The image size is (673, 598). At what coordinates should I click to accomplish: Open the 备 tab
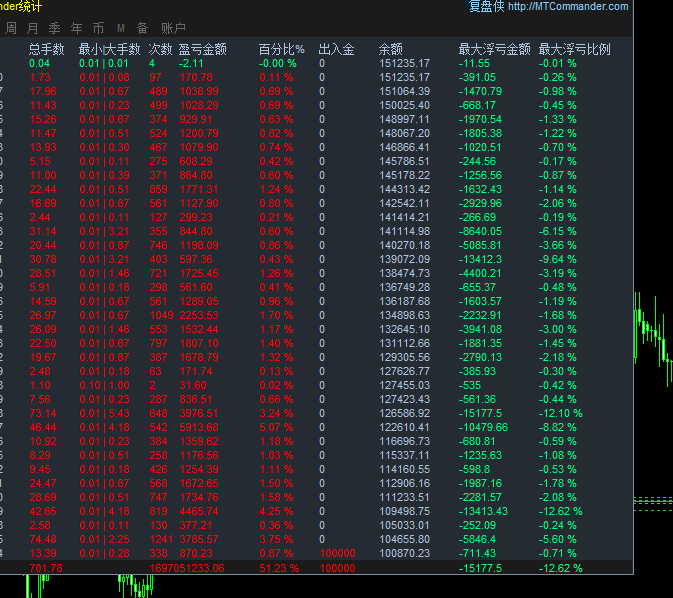click(x=142, y=28)
